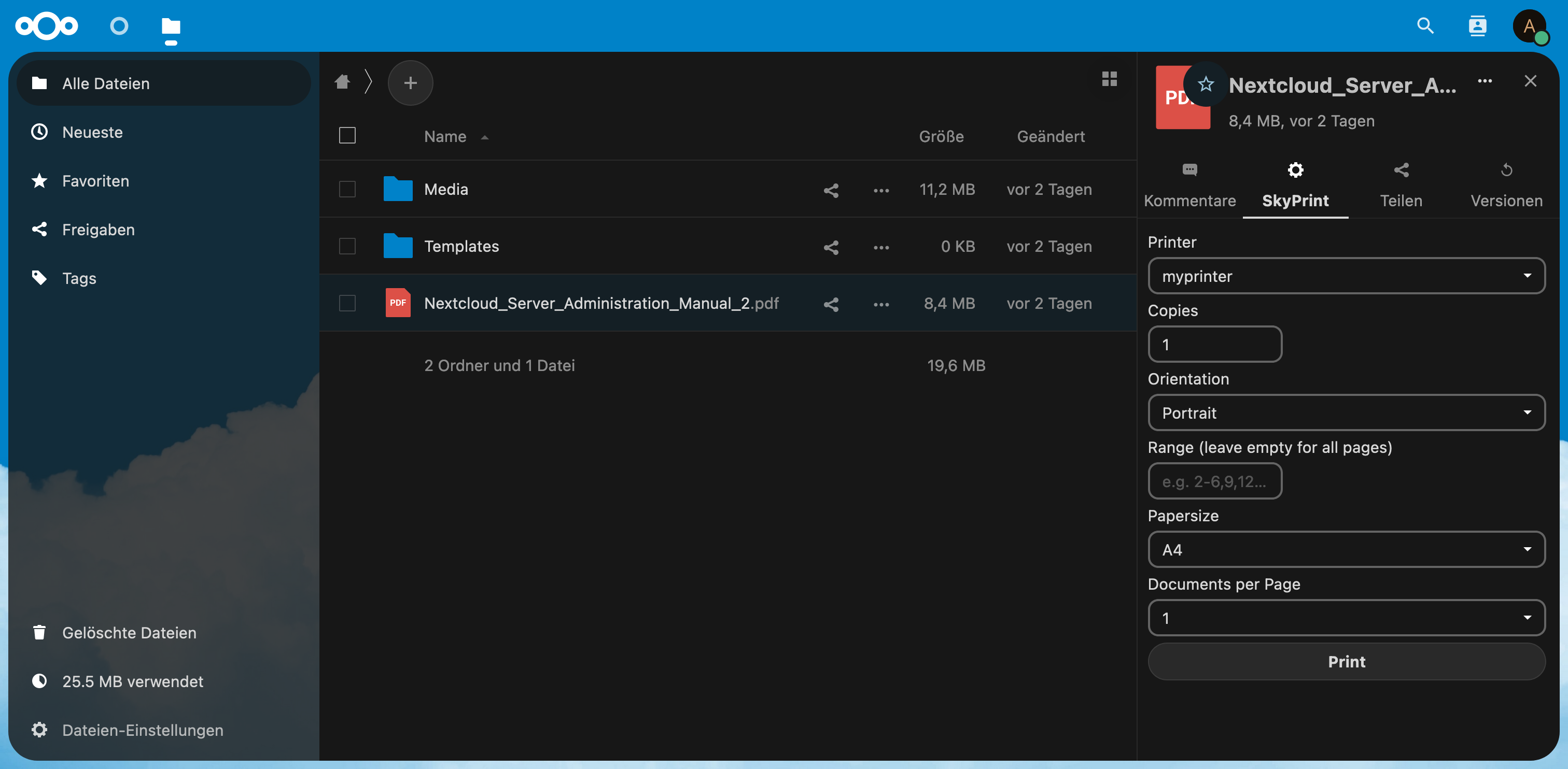The width and height of the screenshot is (1568, 769).
Task: Open the search magnifier in top bar
Action: click(1425, 25)
